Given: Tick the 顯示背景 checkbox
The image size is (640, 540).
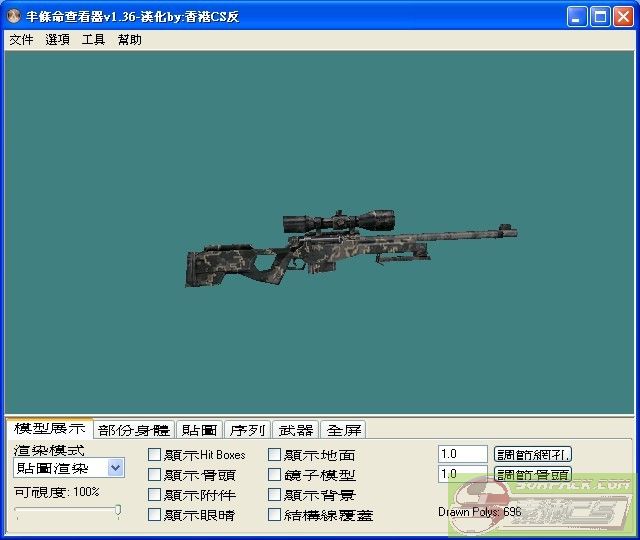Looking at the screenshot, I should (x=275, y=495).
